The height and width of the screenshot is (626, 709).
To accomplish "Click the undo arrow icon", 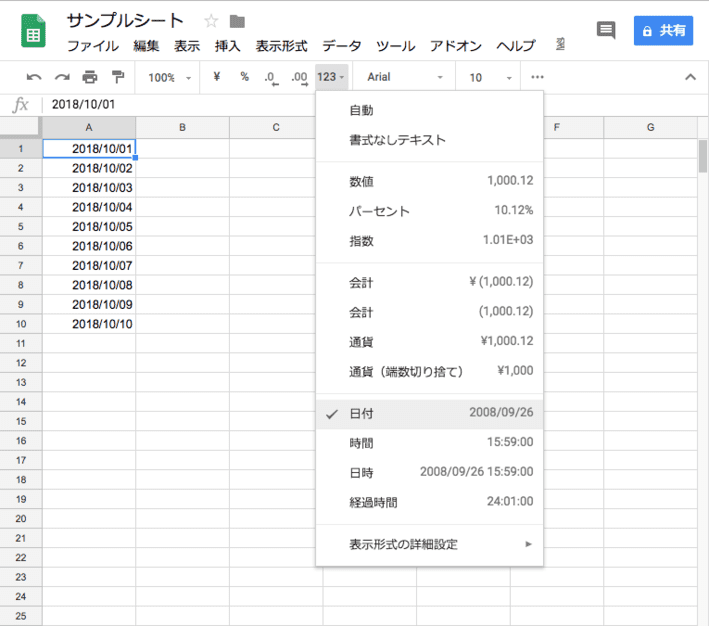I will [34, 77].
